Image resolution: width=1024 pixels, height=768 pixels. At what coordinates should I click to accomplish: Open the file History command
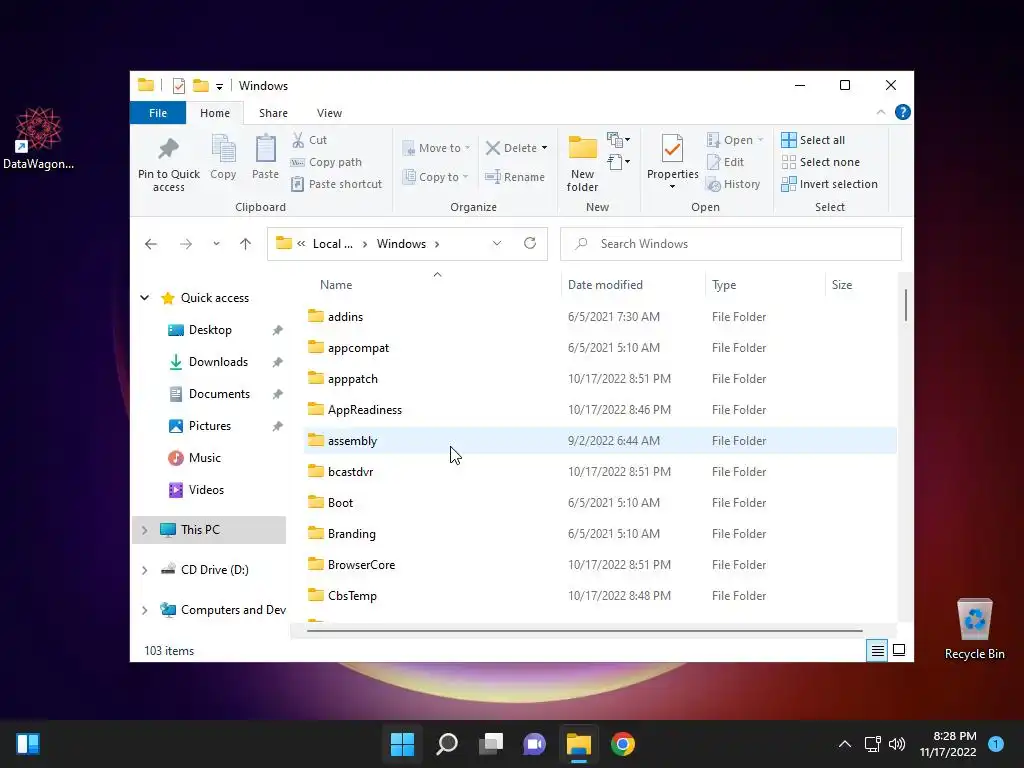[733, 184]
